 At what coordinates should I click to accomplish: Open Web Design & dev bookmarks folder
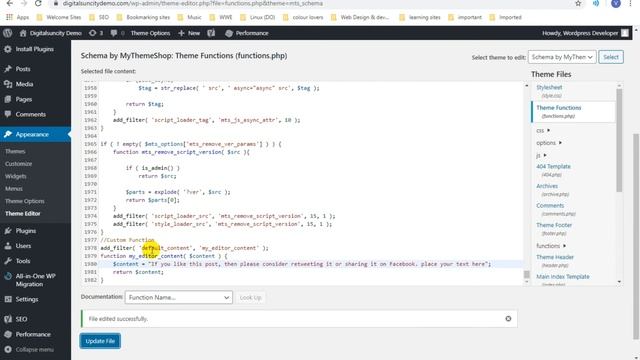(x=360, y=17)
